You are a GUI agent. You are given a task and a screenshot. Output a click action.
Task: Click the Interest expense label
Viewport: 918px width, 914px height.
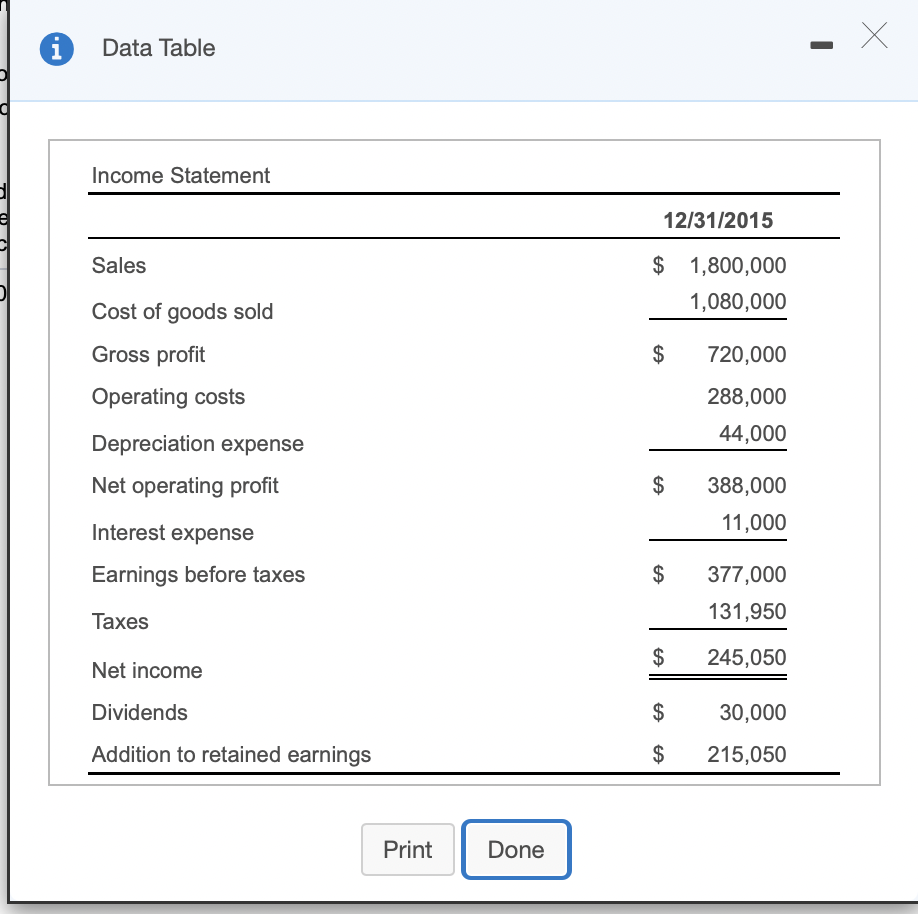pyautogui.click(x=173, y=532)
